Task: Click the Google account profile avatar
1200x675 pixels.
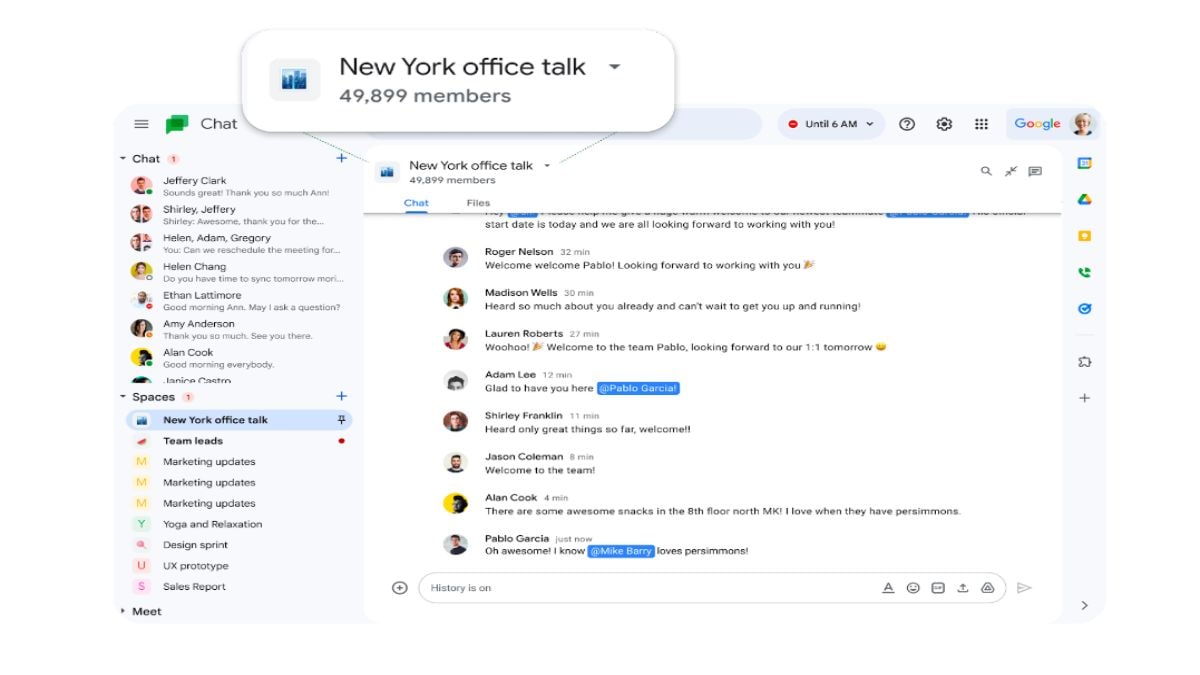Action: 1083,124
